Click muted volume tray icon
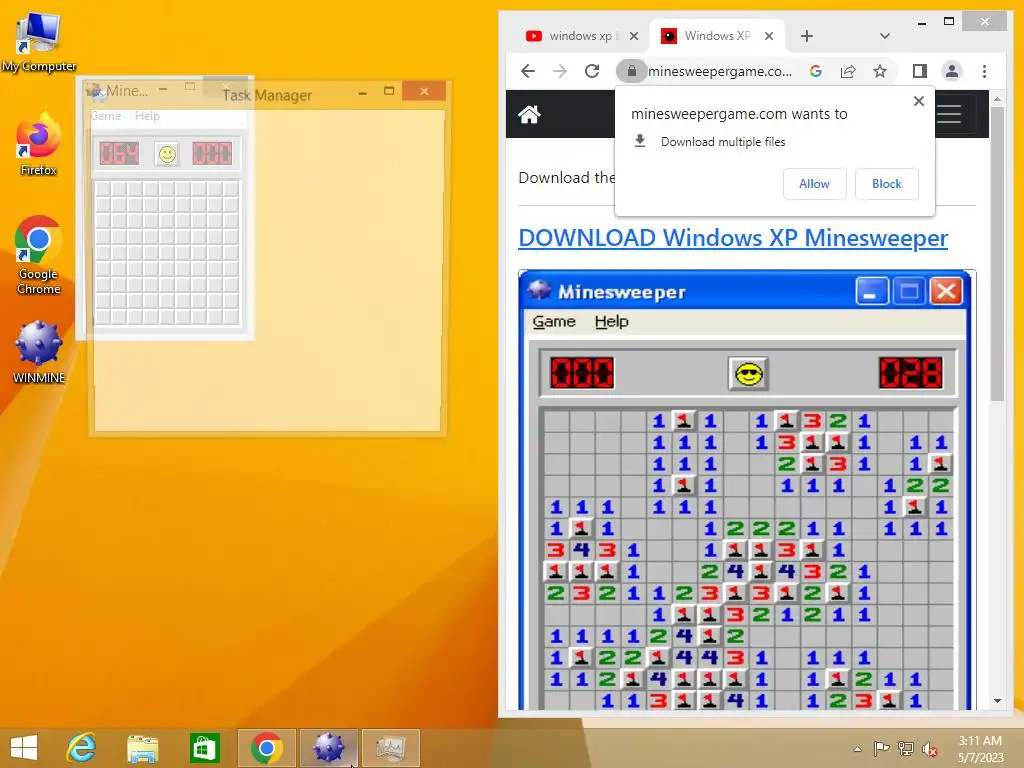Screen dimensions: 1024x768 [x=929, y=749]
